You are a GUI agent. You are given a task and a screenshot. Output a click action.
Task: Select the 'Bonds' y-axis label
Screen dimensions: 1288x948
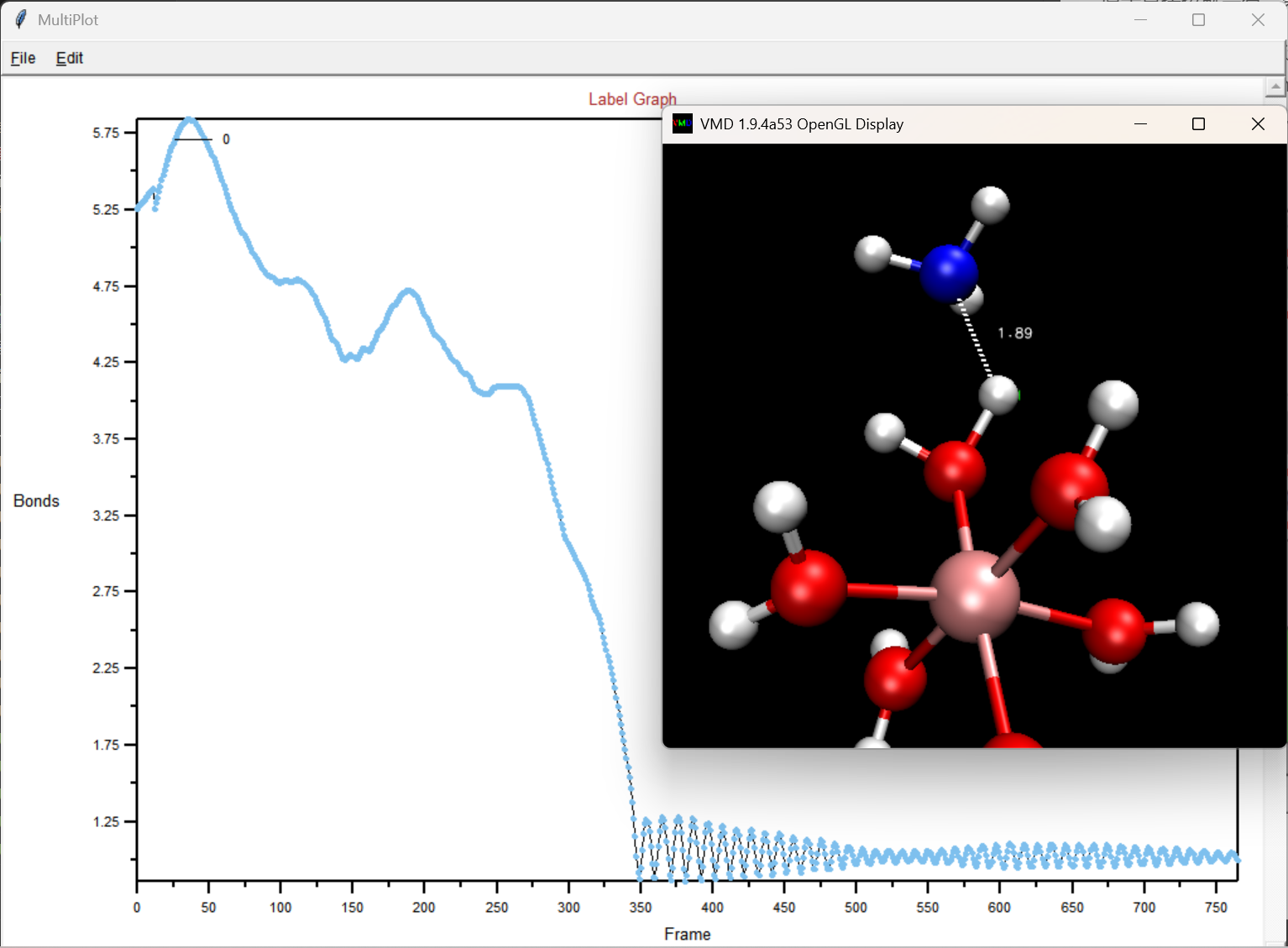point(36,501)
